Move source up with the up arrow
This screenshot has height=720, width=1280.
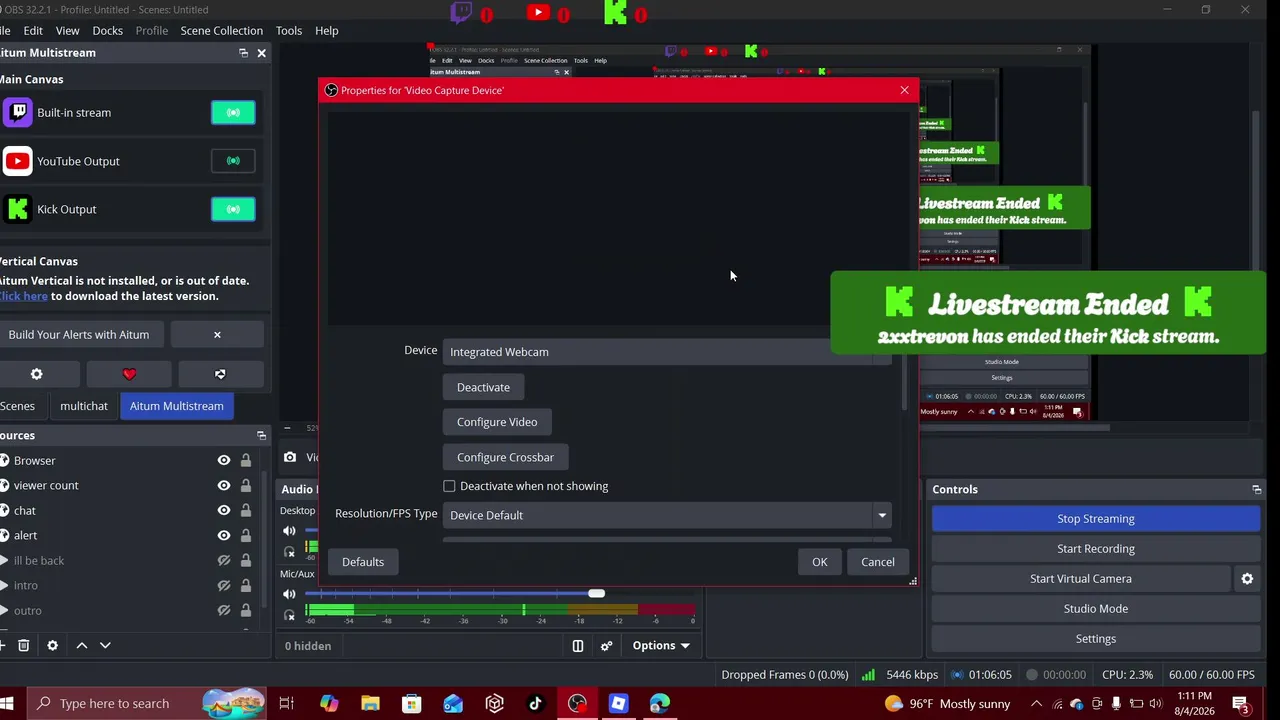[82, 646]
